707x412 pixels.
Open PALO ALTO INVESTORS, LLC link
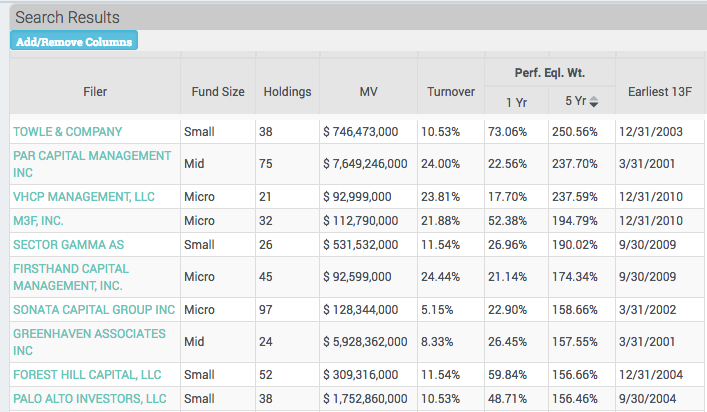pos(89,398)
